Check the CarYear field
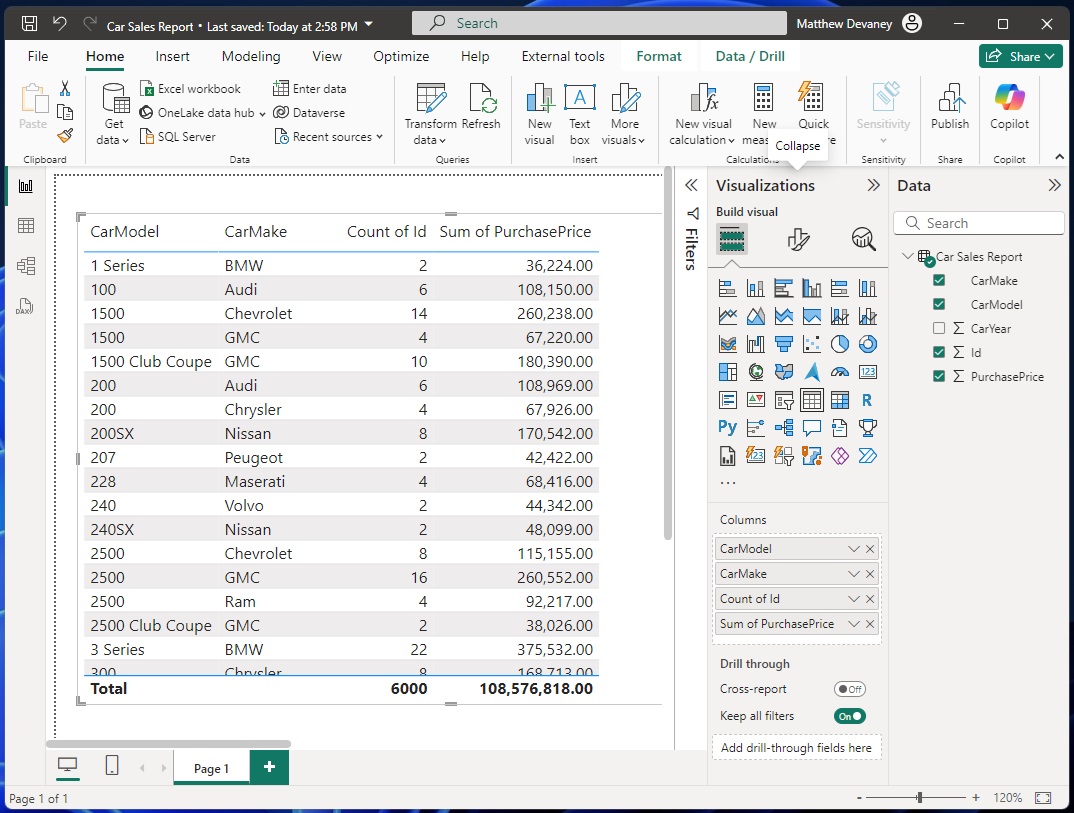1074x813 pixels. click(937, 328)
